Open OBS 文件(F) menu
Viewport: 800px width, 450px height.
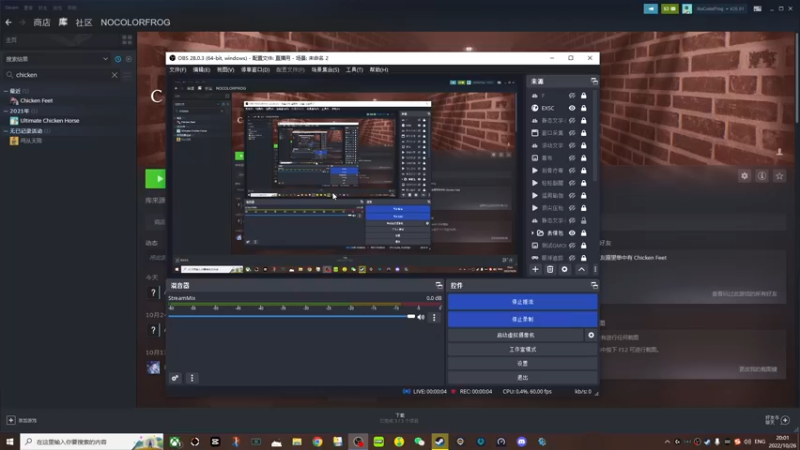[x=178, y=70]
